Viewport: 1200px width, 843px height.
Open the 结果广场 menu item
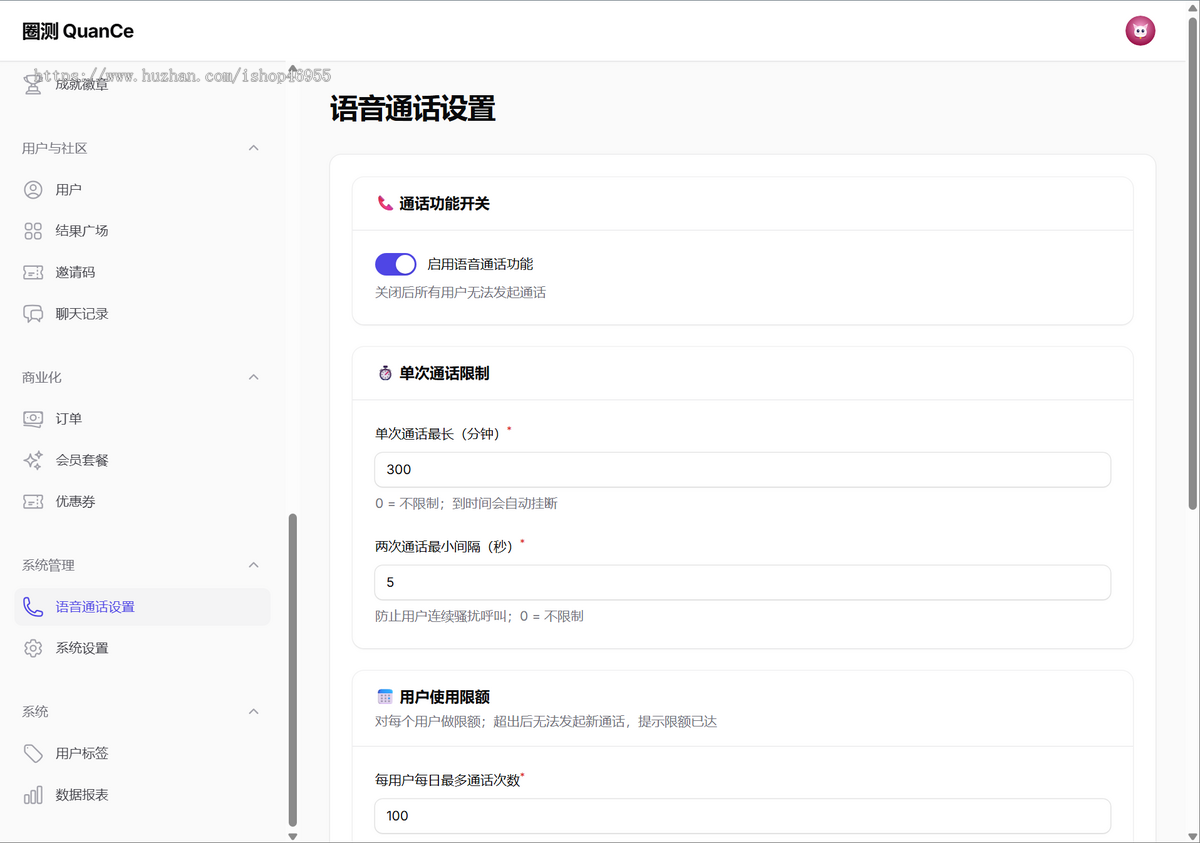142,231
